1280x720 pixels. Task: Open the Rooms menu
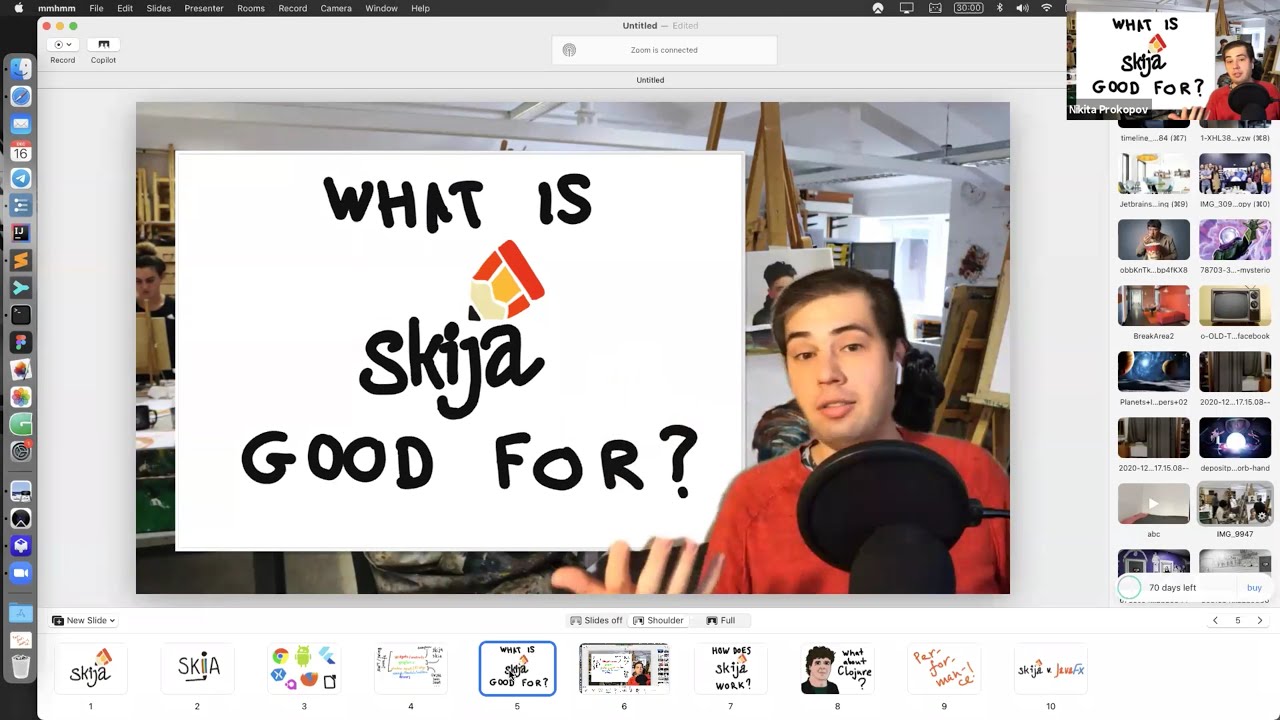coord(251,8)
